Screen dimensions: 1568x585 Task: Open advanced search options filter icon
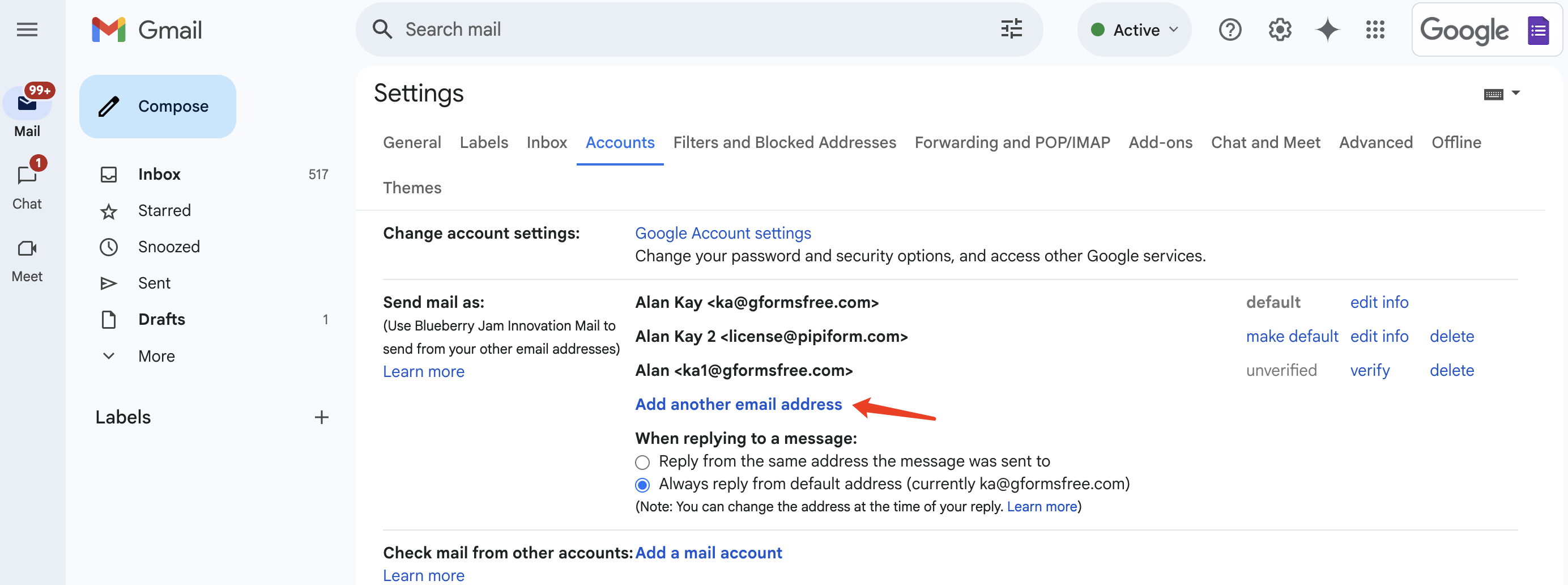point(1011,29)
